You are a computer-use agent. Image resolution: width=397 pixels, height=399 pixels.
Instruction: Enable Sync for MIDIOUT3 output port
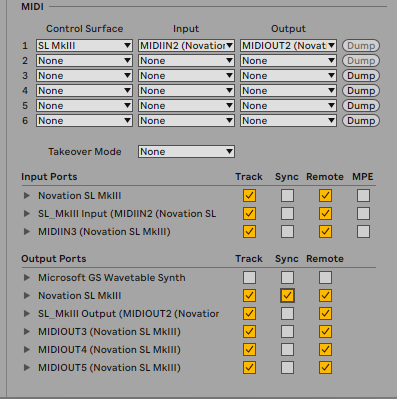pyautogui.click(x=287, y=332)
